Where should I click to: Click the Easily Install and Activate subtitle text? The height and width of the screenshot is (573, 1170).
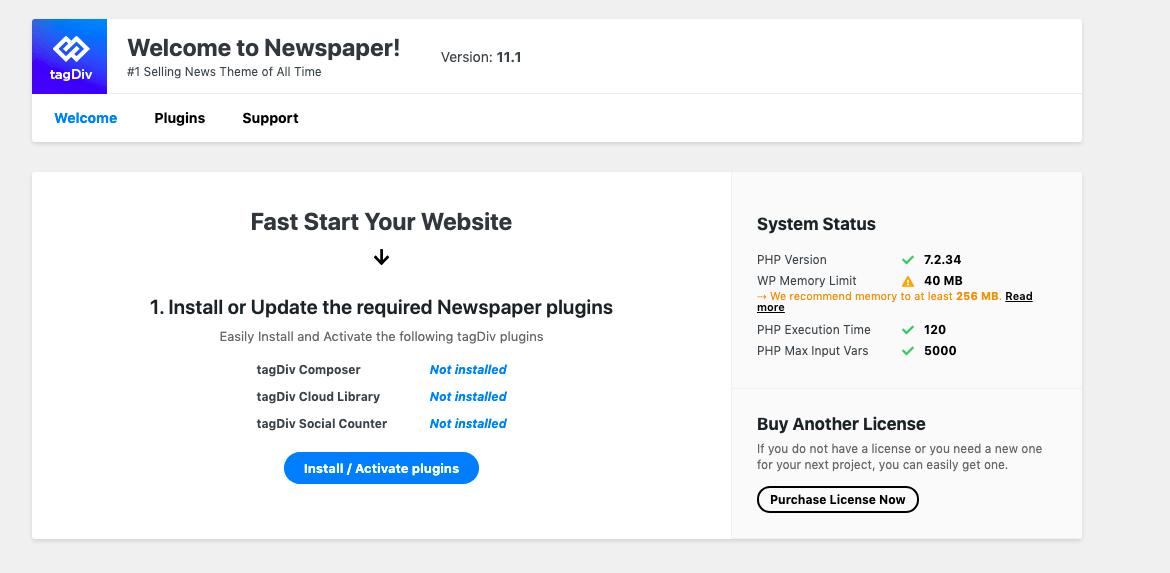pos(381,336)
